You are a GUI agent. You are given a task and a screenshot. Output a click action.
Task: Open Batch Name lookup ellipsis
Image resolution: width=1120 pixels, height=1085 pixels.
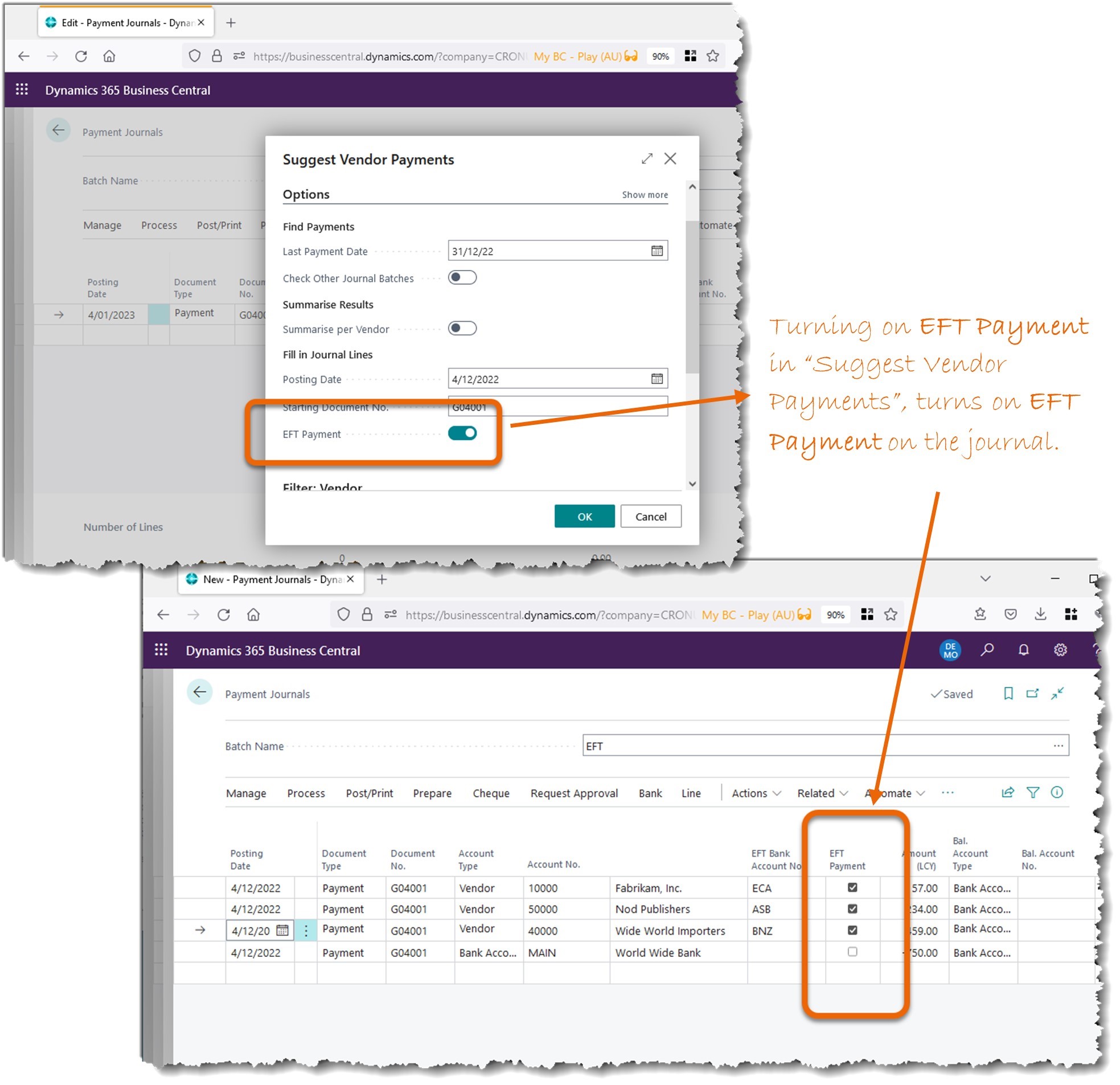(1059, 746)
